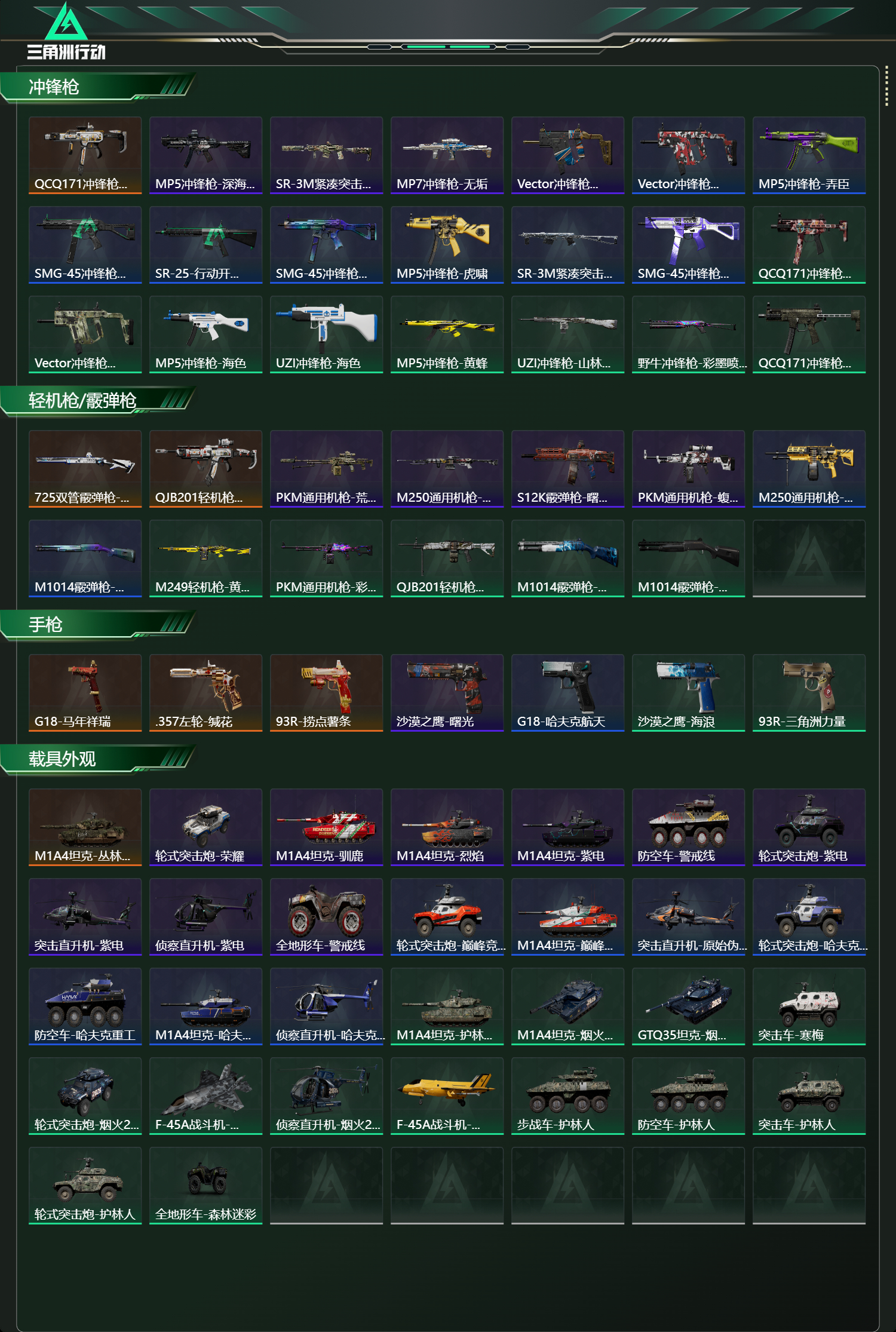Select UZI冲锋枪-海色 weapon skin
The width and height of the screenshot is (896, 1332).
pyautogui.click(x=326, y=334)
